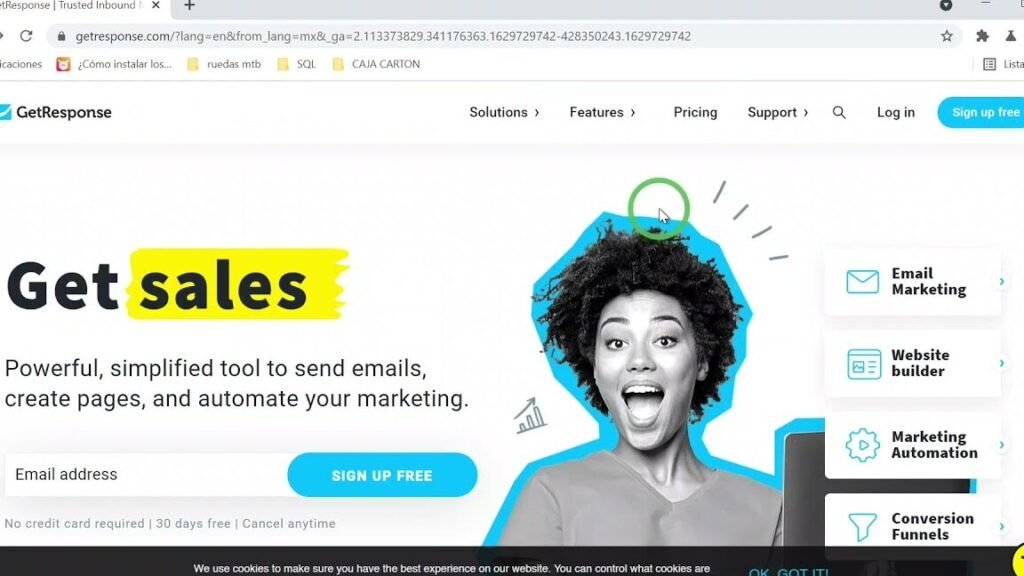This screenshot has height=576, width=1024.
Task: Accept cookies with OK, GOT IT
Action: pos(788,571)
